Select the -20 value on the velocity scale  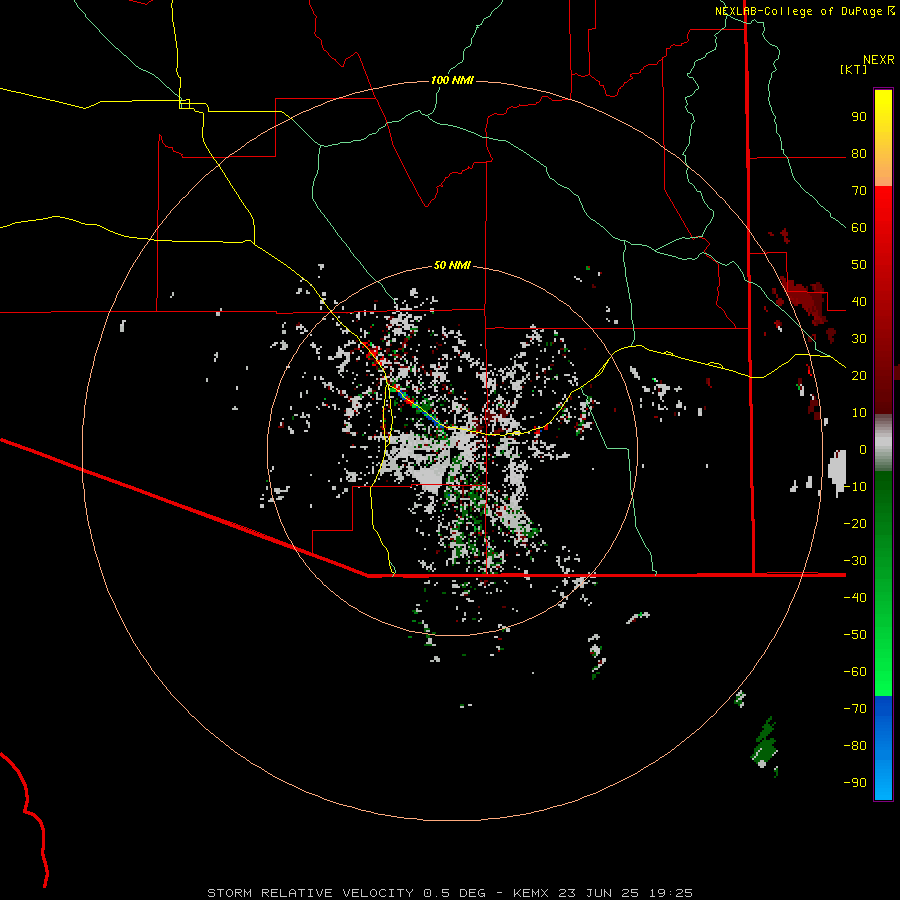click(855, 524)
